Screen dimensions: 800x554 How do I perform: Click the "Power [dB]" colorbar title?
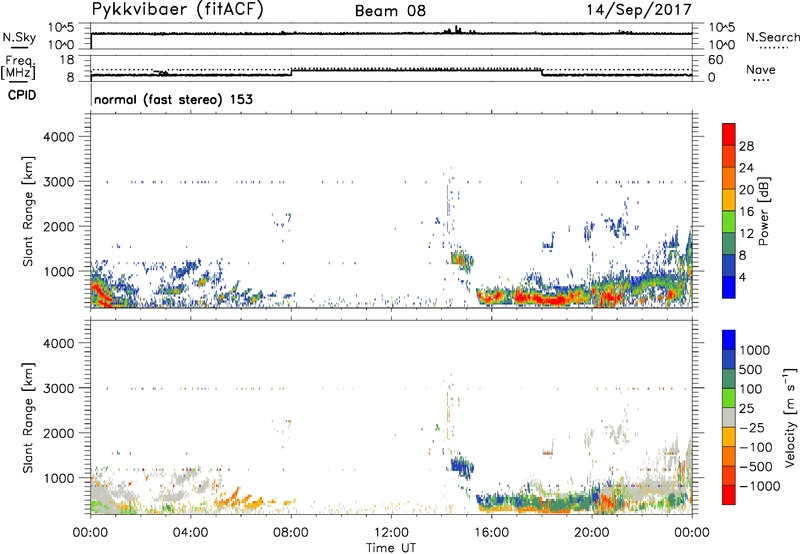763,211
